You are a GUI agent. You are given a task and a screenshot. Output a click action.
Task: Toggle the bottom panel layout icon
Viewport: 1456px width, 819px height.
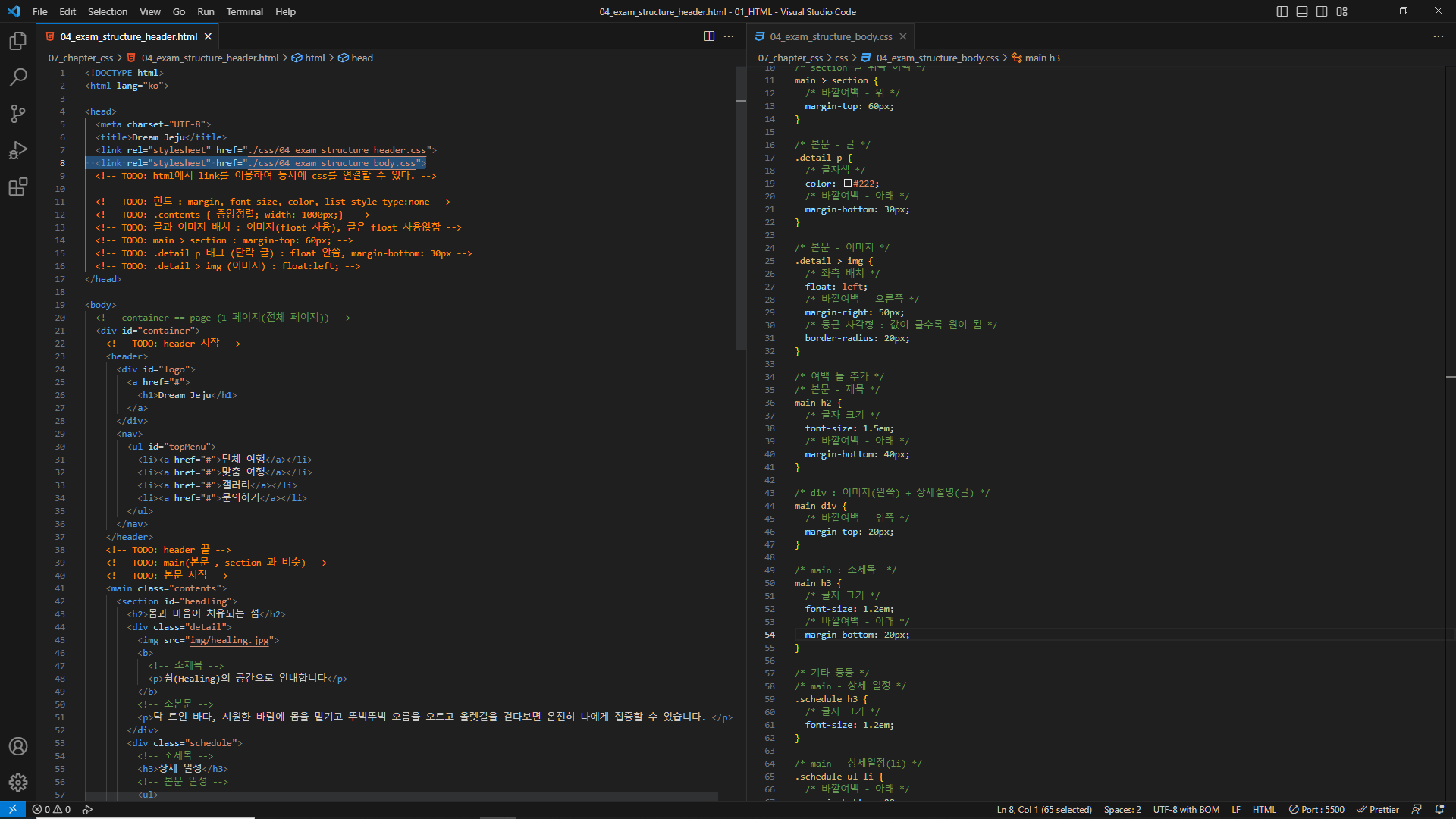[x=1302, y=11]
